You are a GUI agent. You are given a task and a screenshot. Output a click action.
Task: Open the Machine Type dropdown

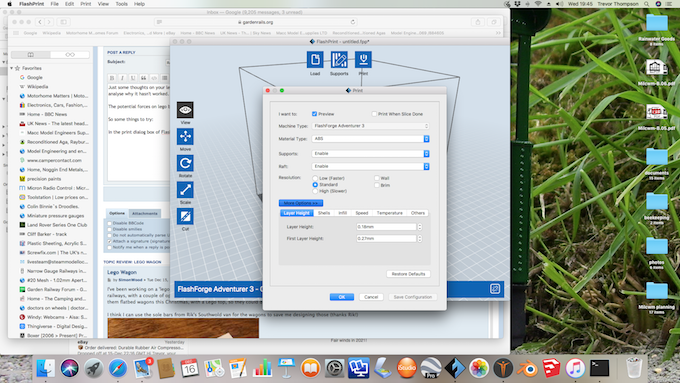pos(370,126)
